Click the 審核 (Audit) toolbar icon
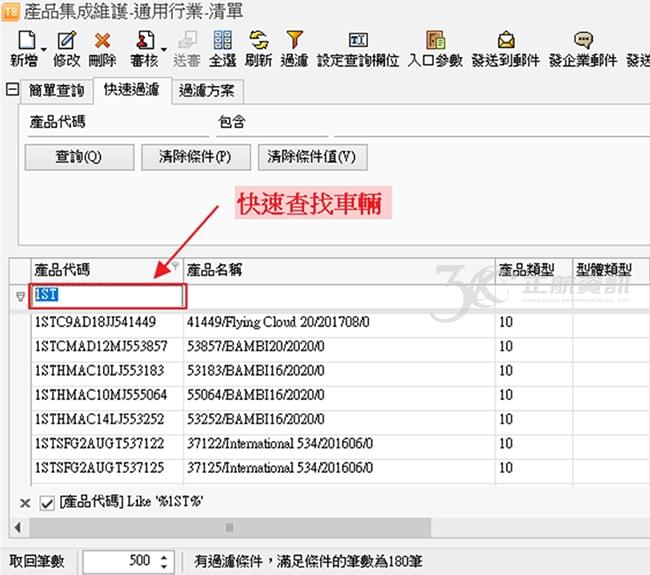Image resolution: width=650 pixels, height=575 pixels. [145, 40]
